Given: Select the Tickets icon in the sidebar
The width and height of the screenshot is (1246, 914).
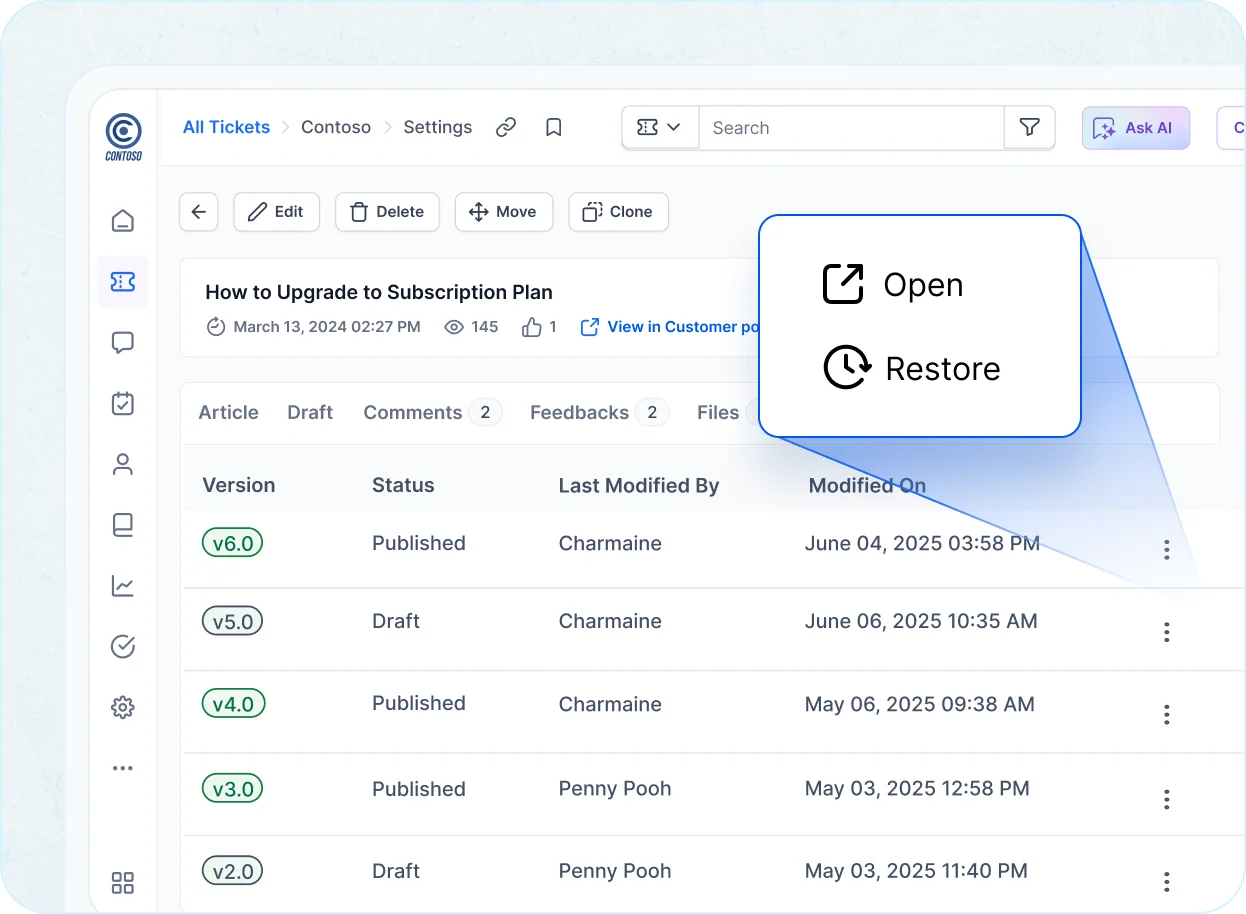Looking at the screenshot, I should pyautogui.click(x=122, y=282).
